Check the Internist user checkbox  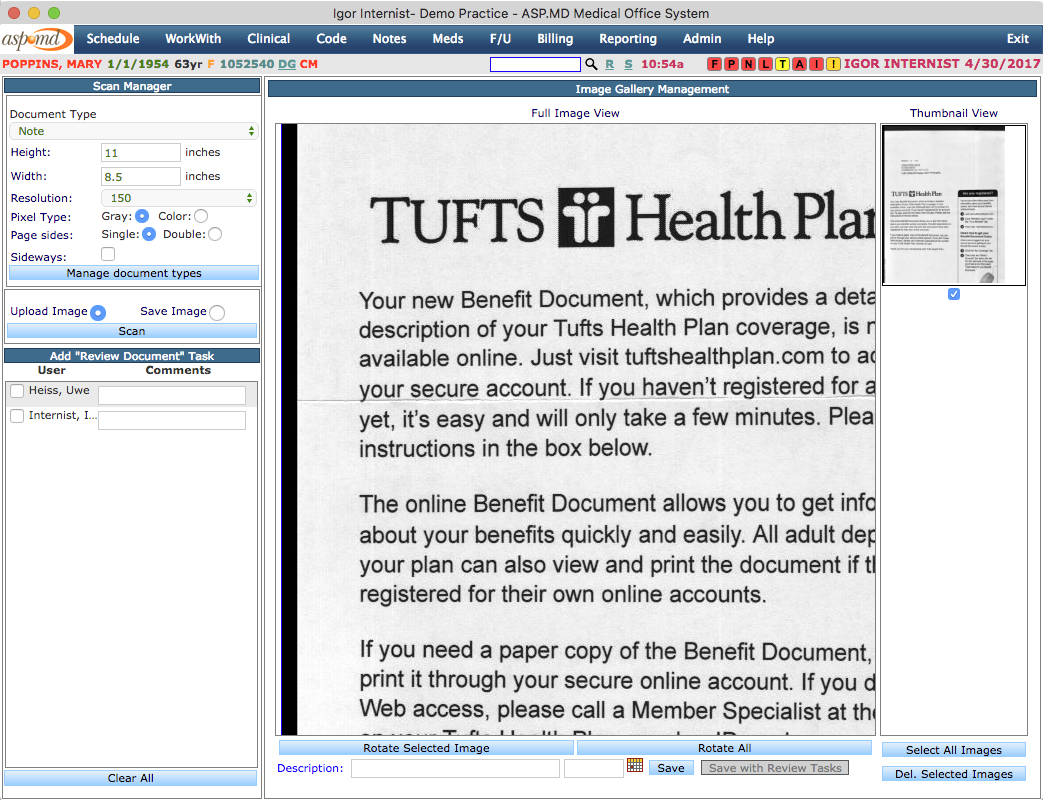point(17,416)
